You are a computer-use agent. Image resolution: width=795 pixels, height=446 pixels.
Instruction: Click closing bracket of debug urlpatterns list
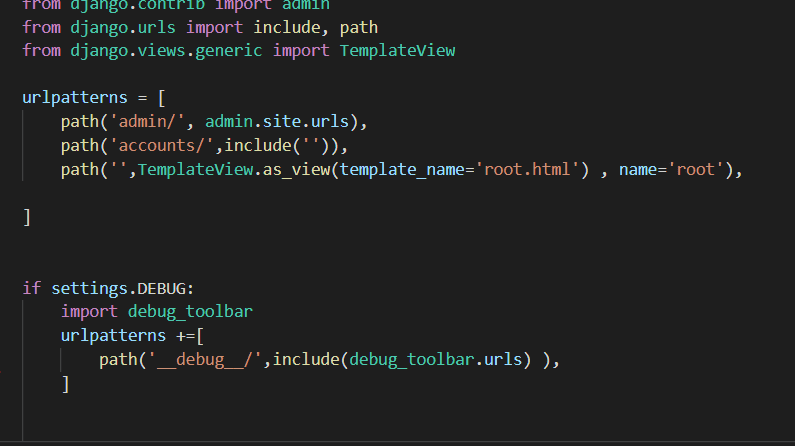click(65, 384)
